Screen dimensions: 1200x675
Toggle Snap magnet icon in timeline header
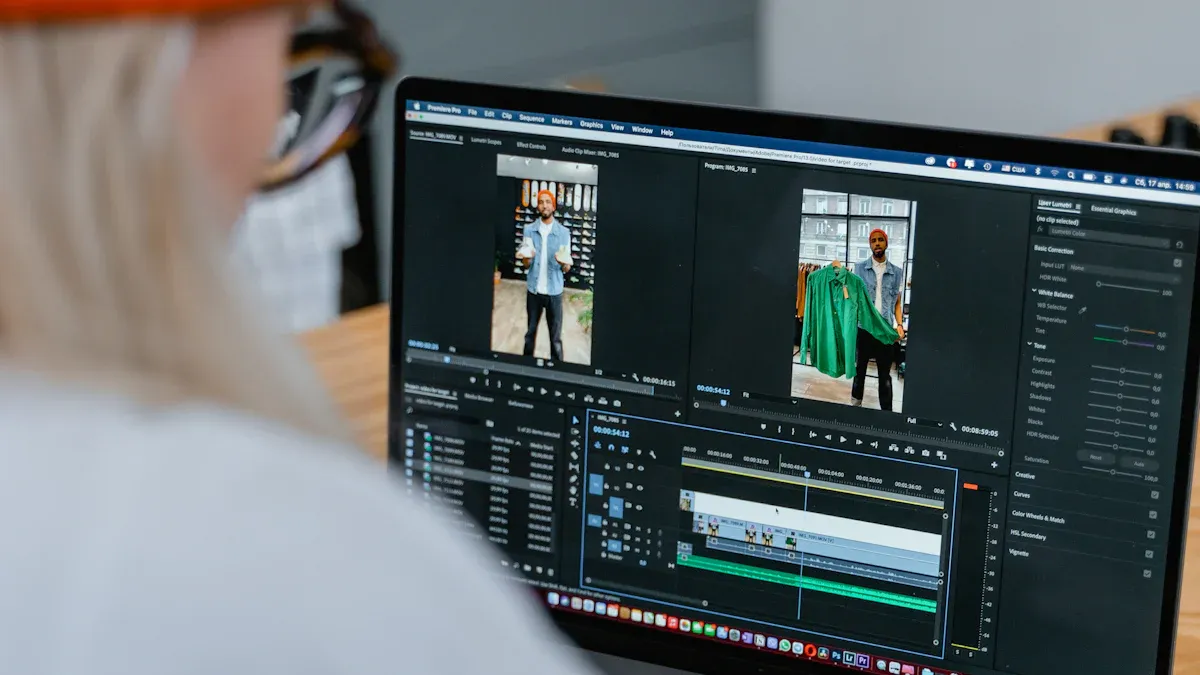[611, 447]
